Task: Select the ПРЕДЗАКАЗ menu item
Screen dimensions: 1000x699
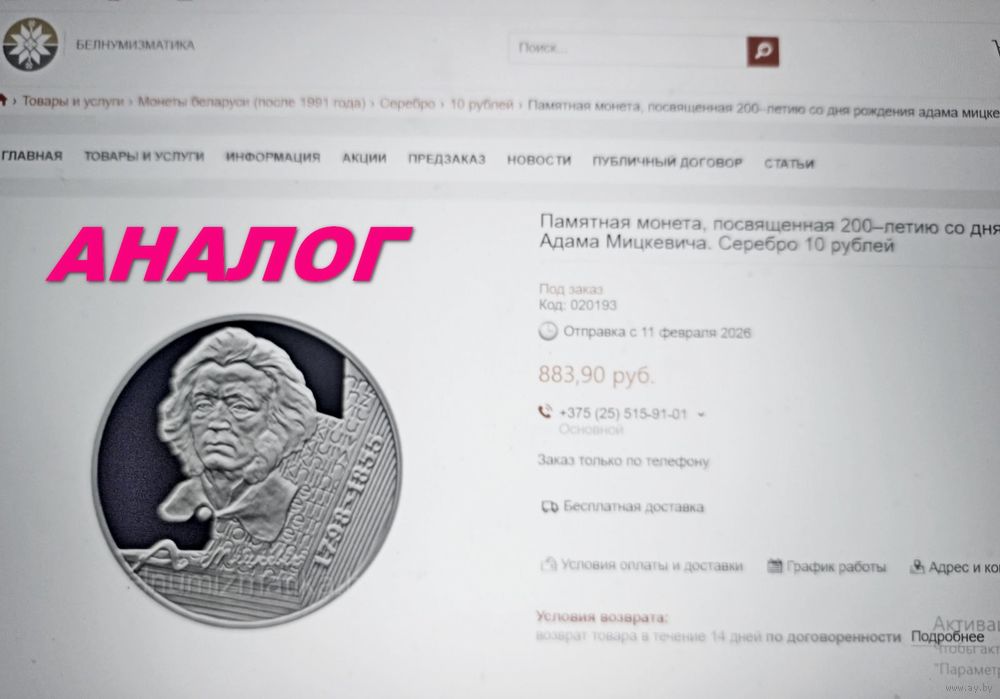Action: click(446, 159)
